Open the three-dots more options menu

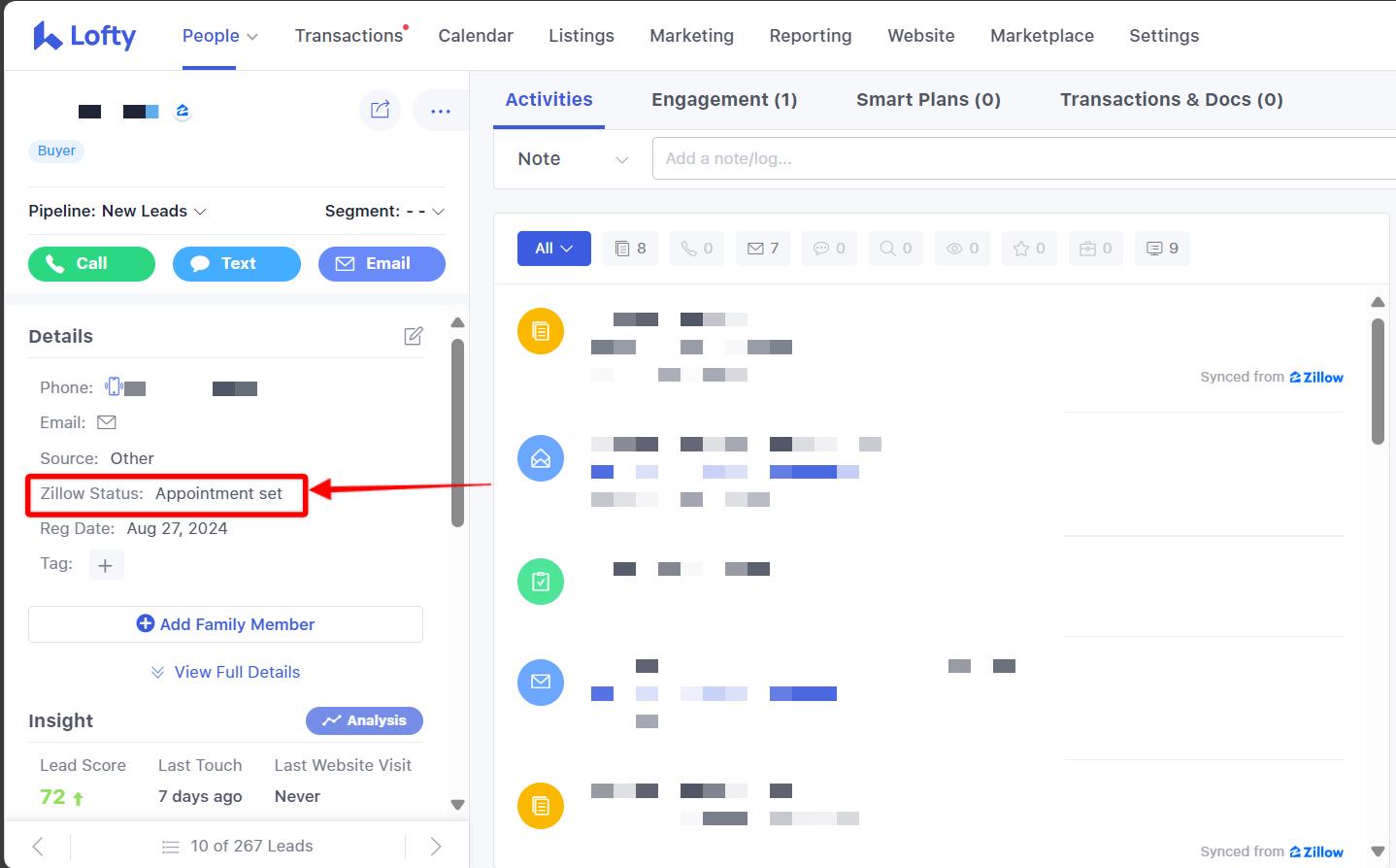pyautogui.click(x=440, y=111)
